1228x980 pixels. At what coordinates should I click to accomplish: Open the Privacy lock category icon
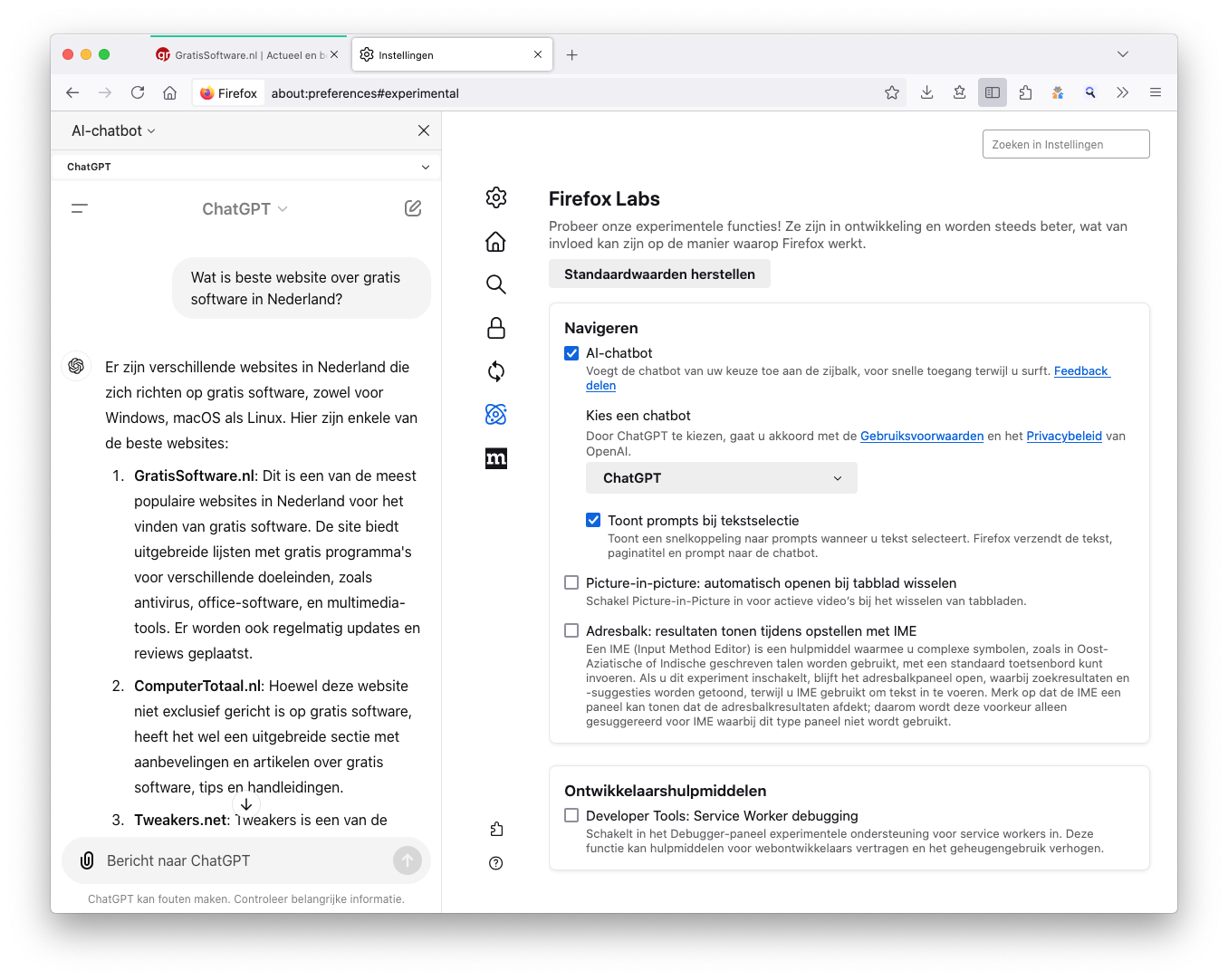coord(495,328)
